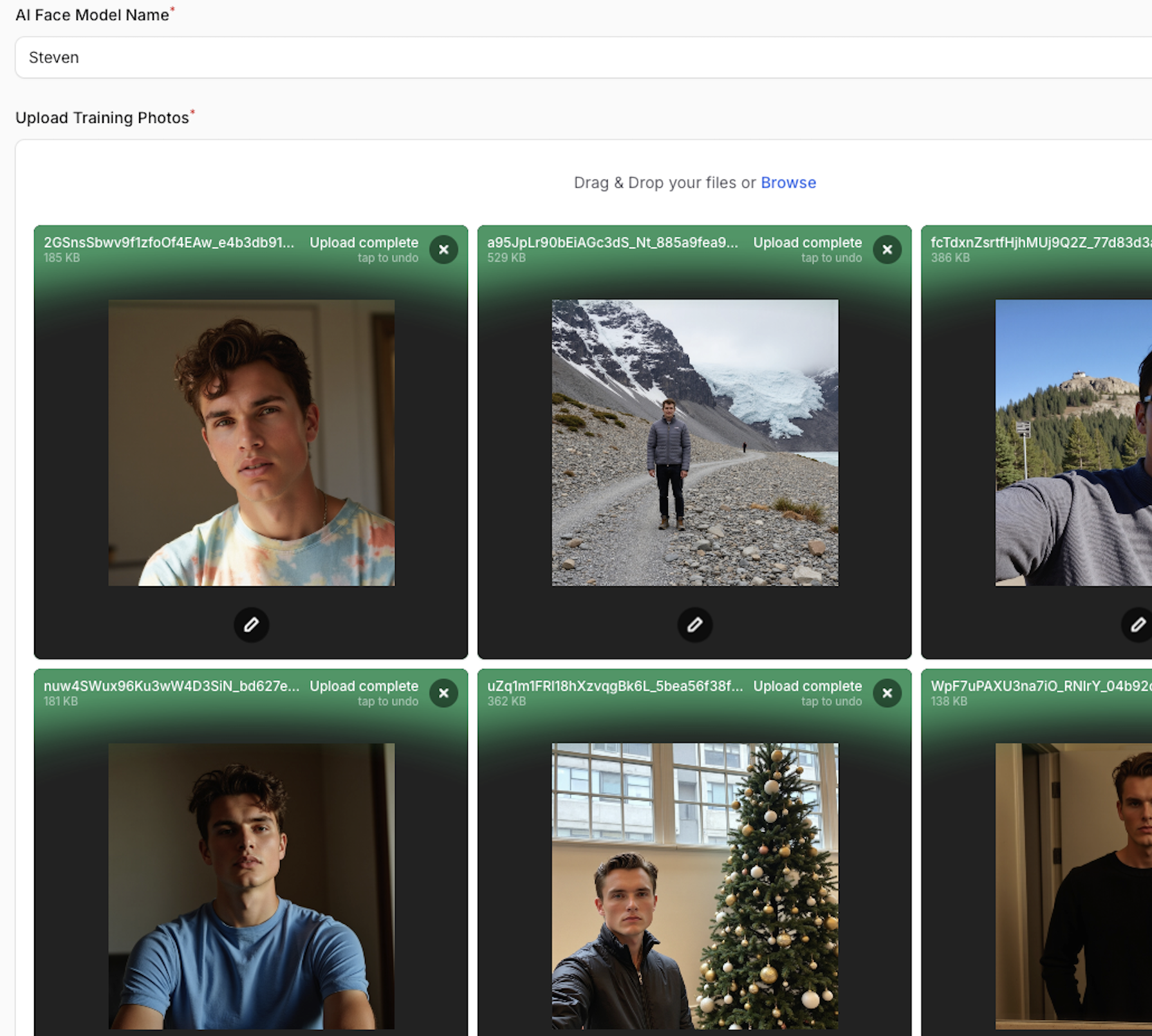1152x1036 pixels.
Task: Open the Christmas tree photo thumbnail
Action: (x=694, y=886)
